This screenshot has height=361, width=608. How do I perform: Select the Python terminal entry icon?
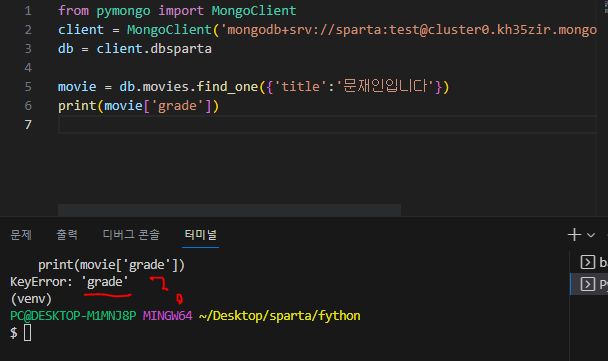pos(587,284)
